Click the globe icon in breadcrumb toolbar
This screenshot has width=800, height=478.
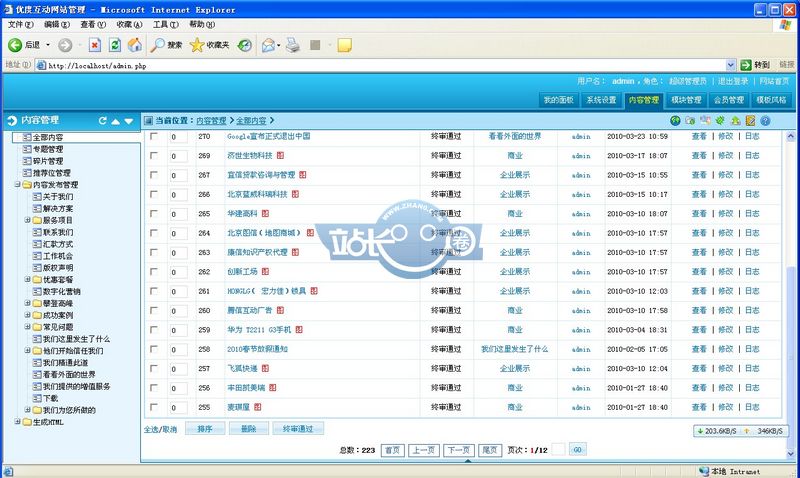676,121
